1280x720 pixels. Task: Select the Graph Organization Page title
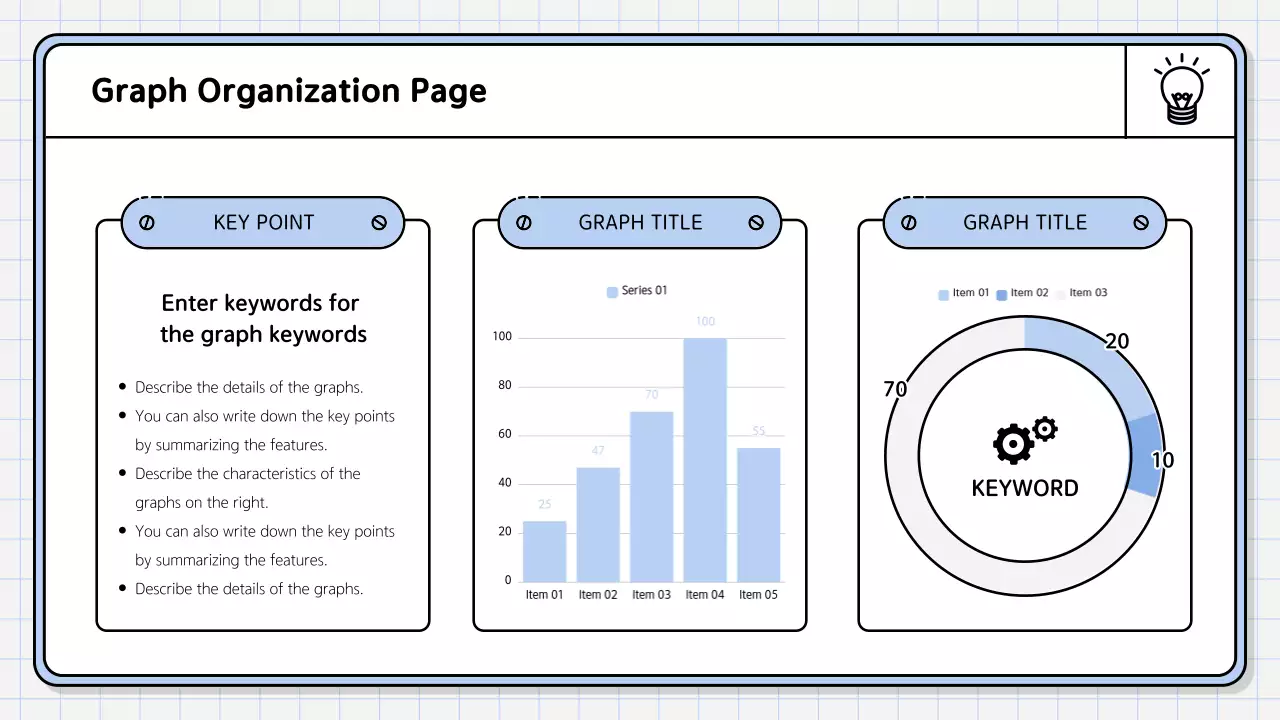(x=288, y=90)
